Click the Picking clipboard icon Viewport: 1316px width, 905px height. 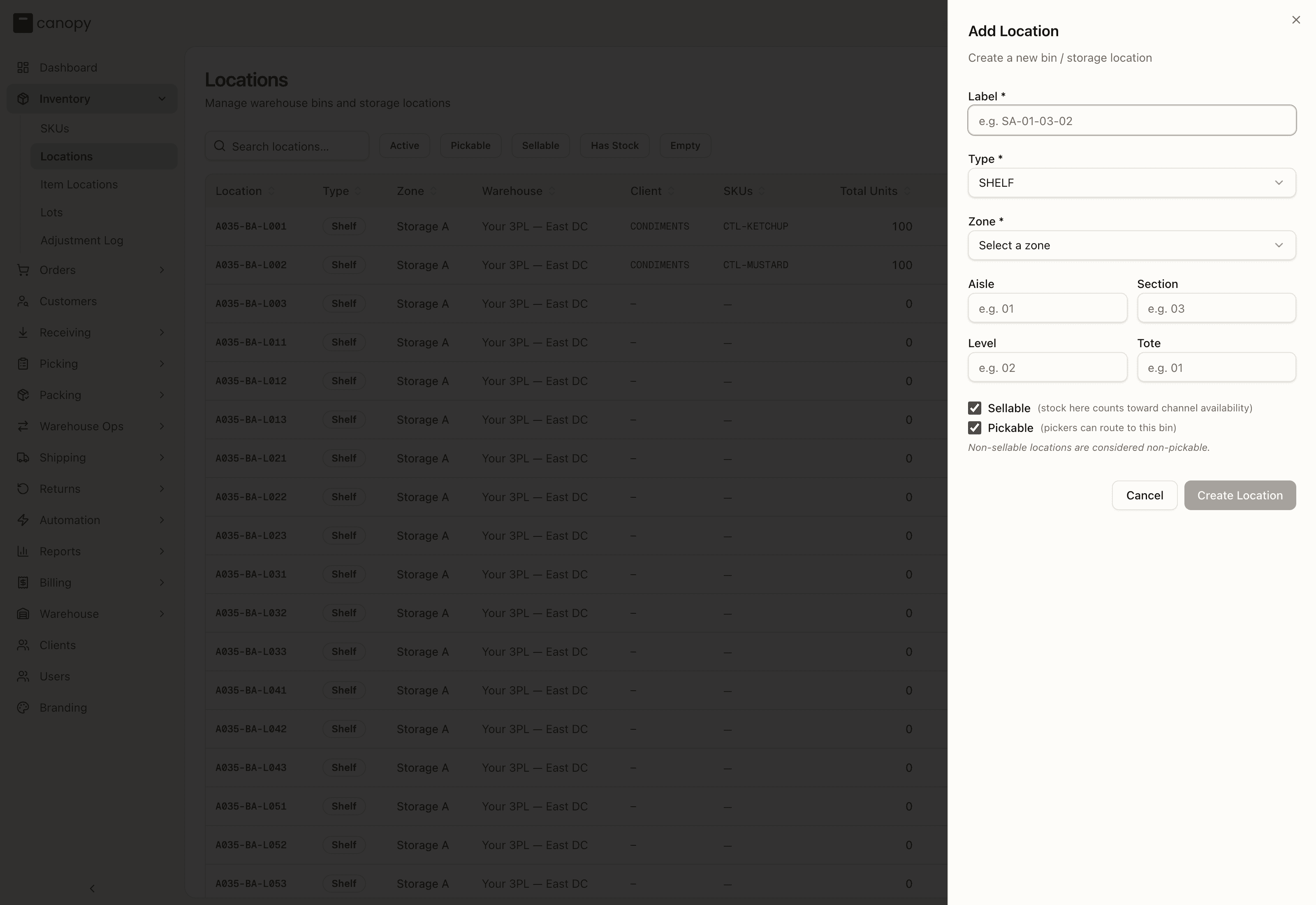tap(23, 364)
